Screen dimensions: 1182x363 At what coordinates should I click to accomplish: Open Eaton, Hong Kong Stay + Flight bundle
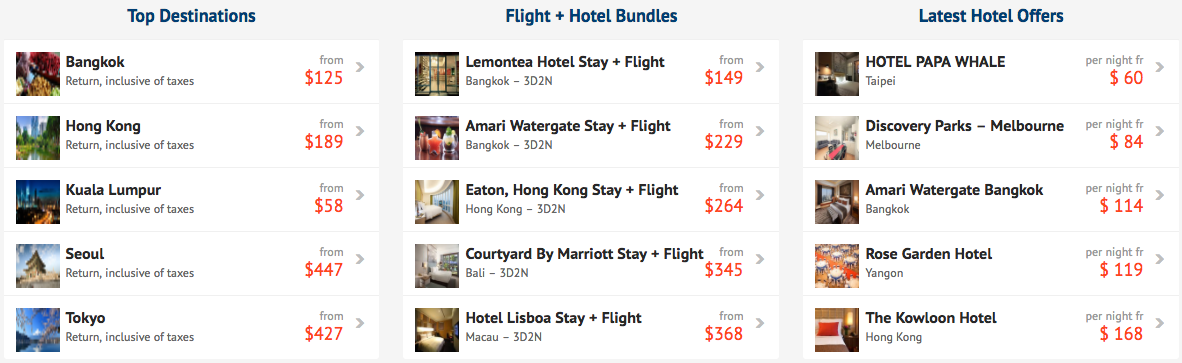coord(572,190)
